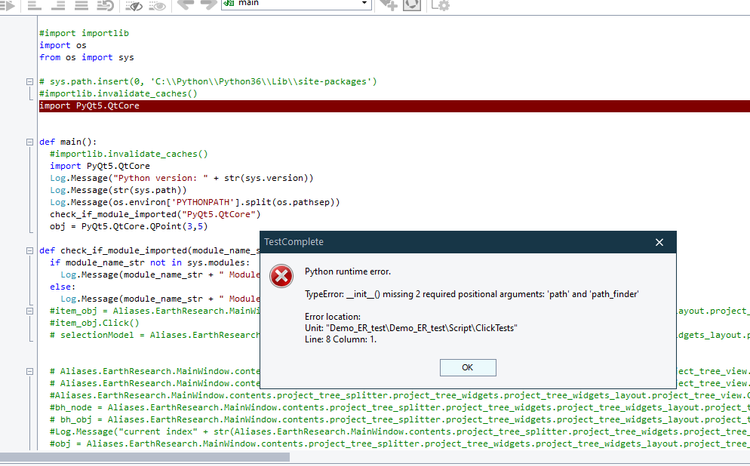Viewport: 750px width, 466px height.
Task: Collapse the sys.path.insert comment block
Action: pyautogui.click(x=29, y=82)
